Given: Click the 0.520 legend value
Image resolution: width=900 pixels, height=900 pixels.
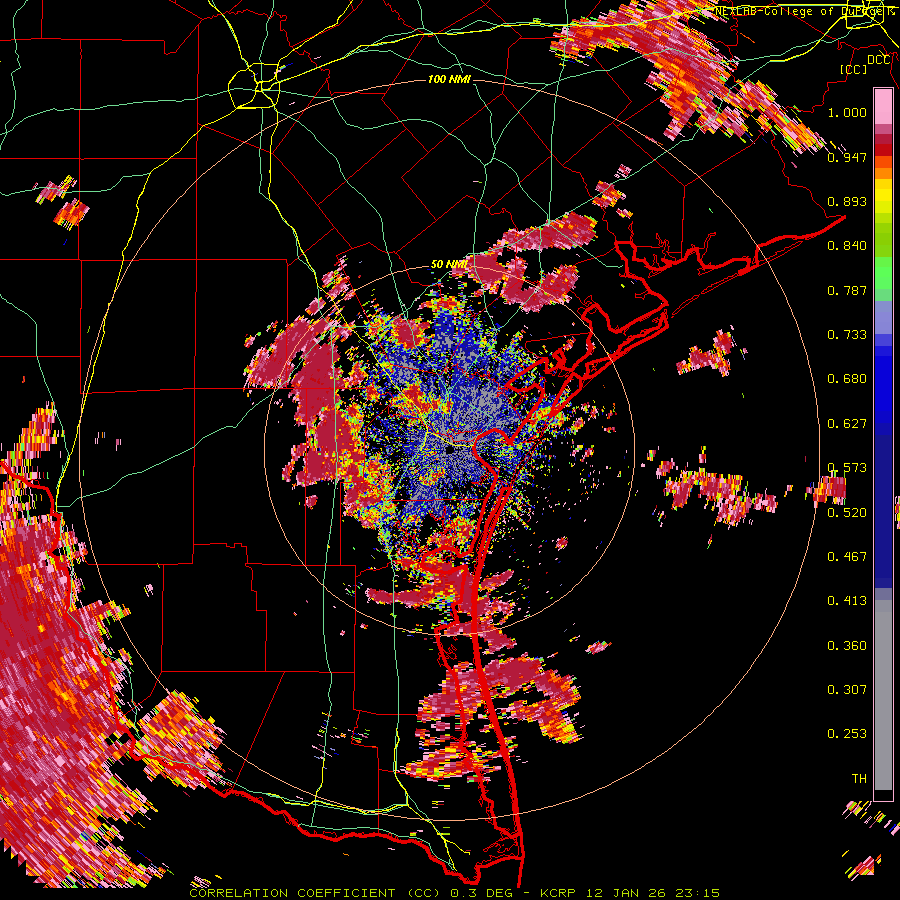Looking at the screenshot, I should [847, 512].
